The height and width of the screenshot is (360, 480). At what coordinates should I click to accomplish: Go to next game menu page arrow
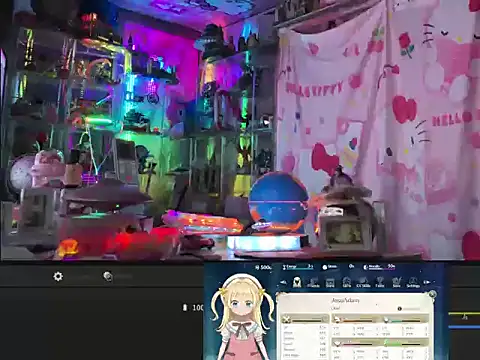[427, 282]
